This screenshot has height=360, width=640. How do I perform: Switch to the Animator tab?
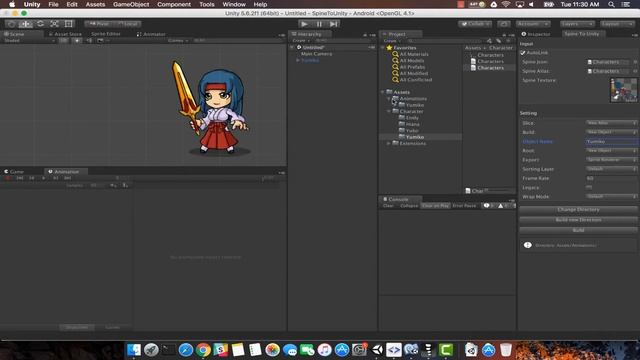tap(151, 34)
